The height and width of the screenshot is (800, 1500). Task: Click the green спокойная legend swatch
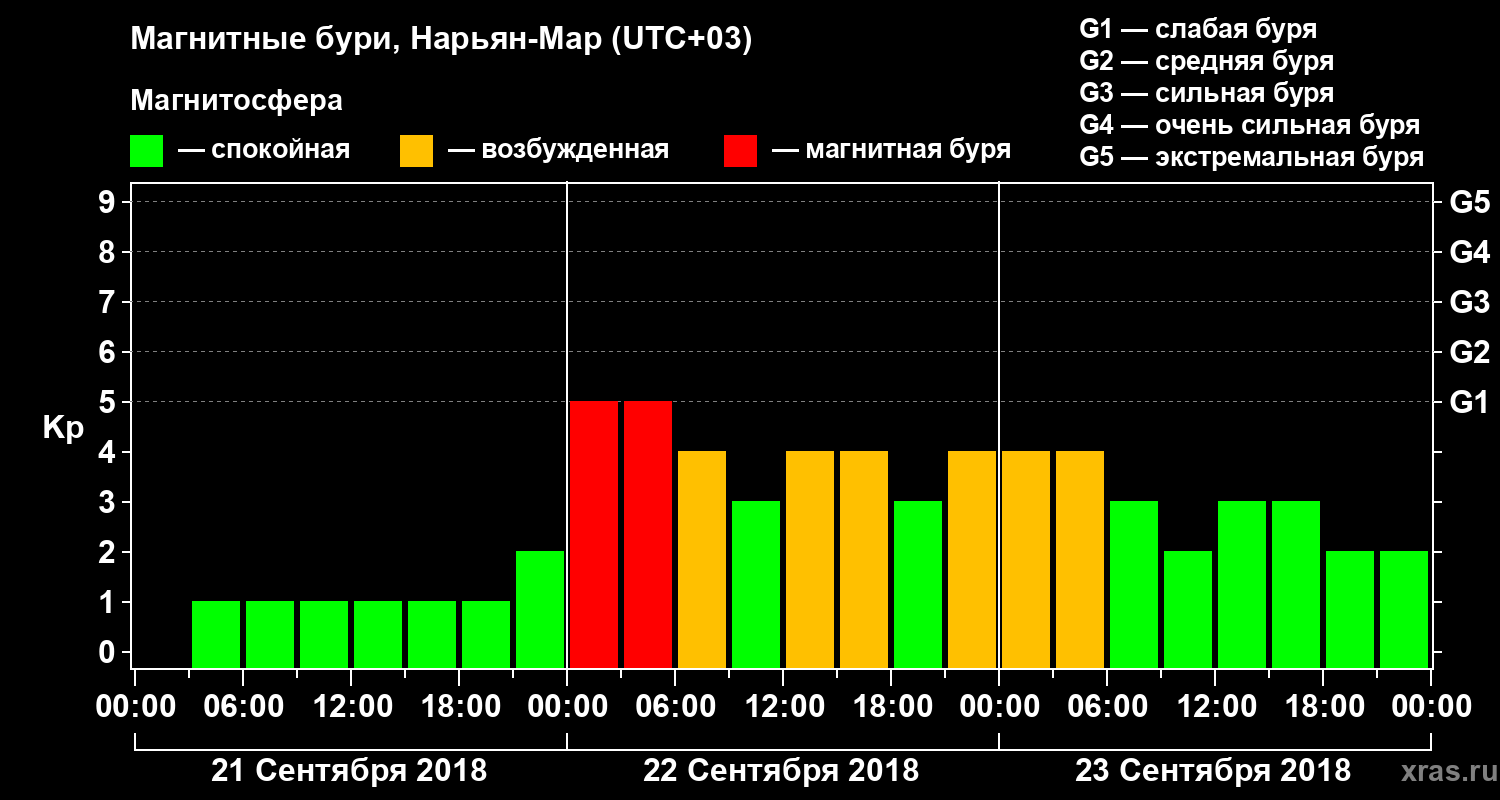pyautogui.click(x=146, y=151)
